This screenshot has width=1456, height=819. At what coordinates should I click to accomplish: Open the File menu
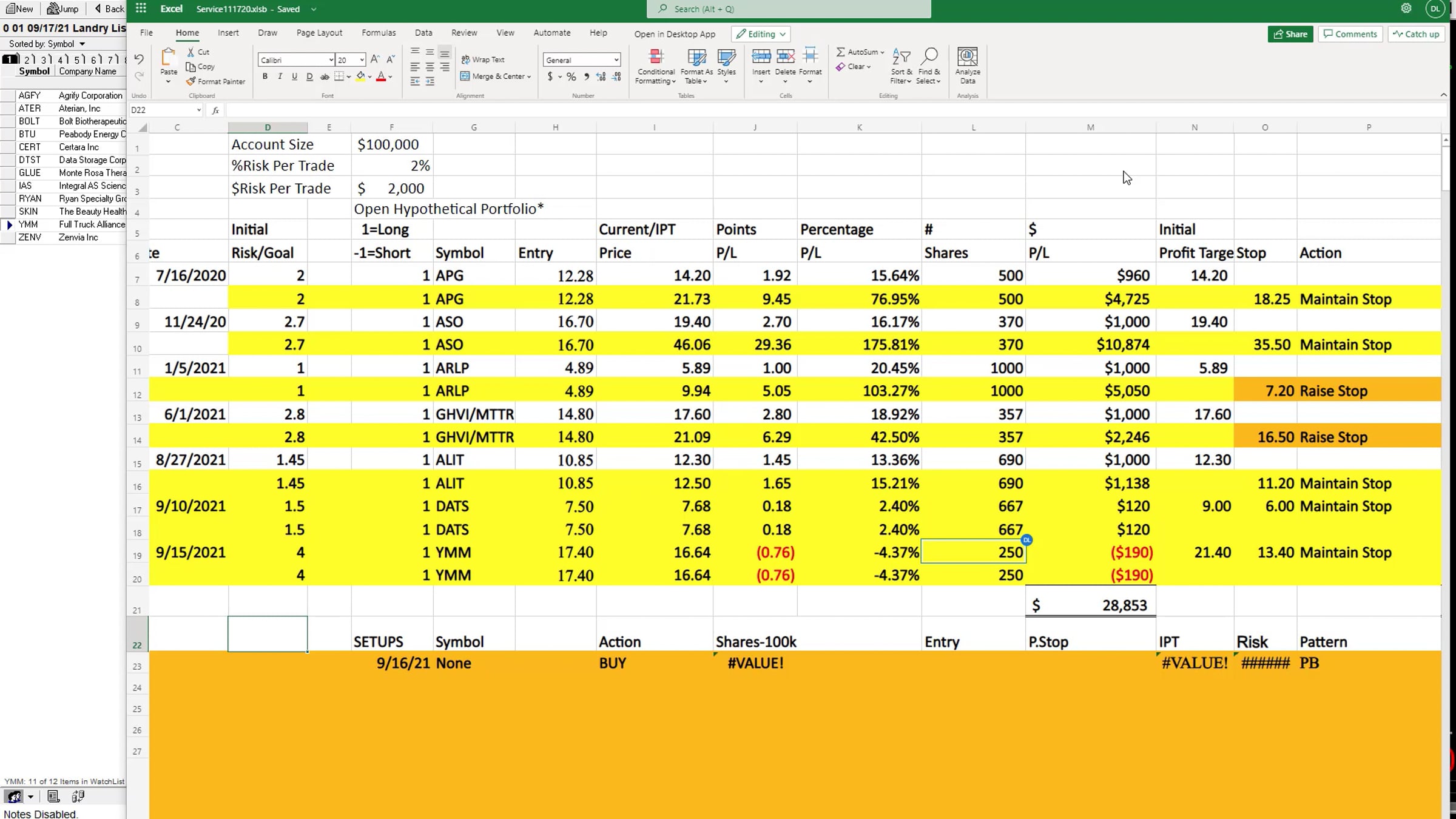tap(146, 33)
